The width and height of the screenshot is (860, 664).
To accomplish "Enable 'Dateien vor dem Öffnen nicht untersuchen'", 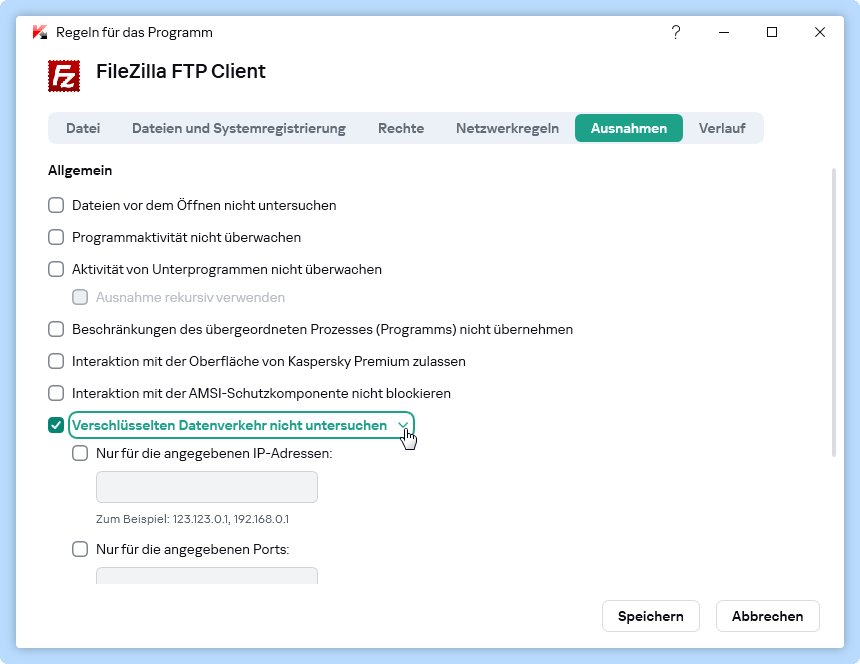I will [x=57, y=206].
